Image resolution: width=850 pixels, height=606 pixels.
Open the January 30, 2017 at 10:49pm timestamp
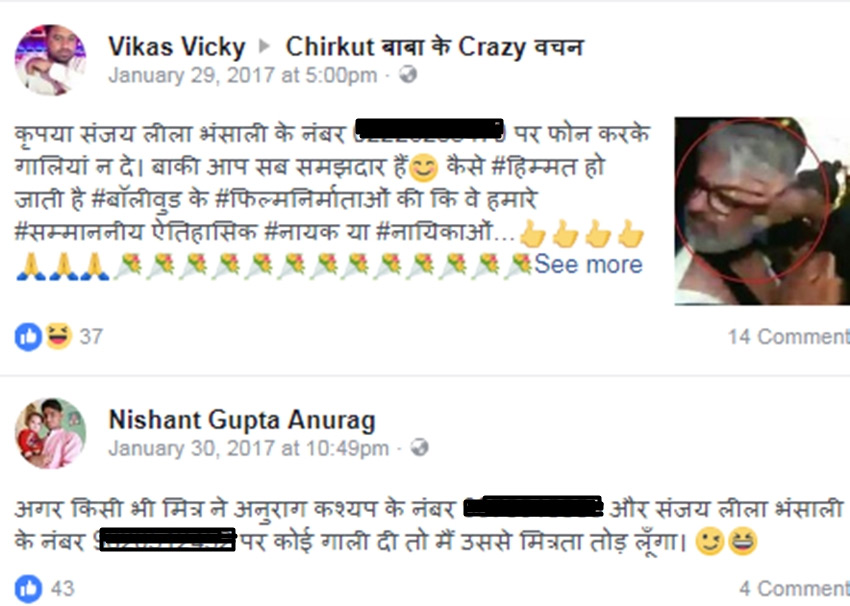pos(248,448)
